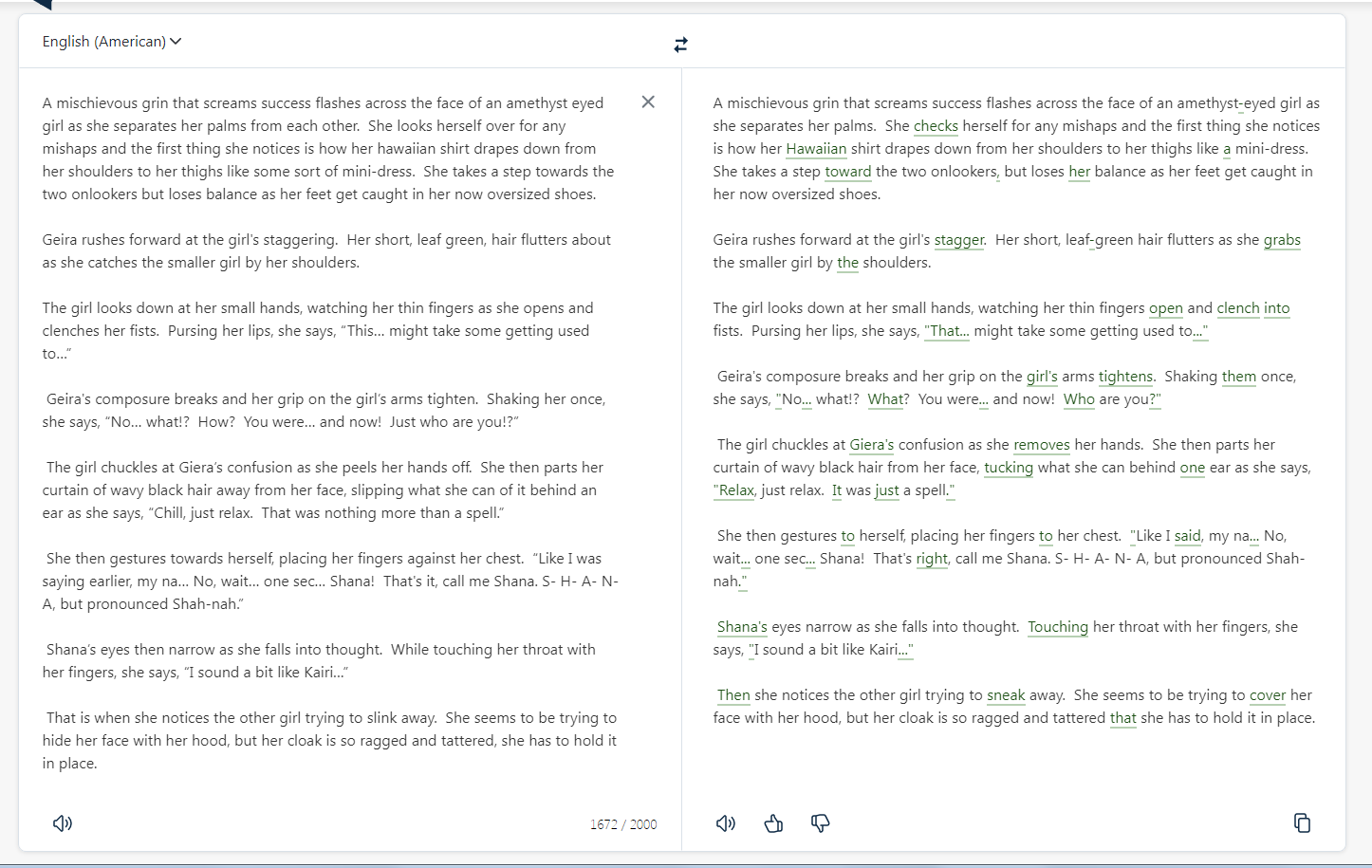The height and width of the screenshot is (868, 1372).
Task: Clear the source text with the X icon
Action: pos(648,102)
